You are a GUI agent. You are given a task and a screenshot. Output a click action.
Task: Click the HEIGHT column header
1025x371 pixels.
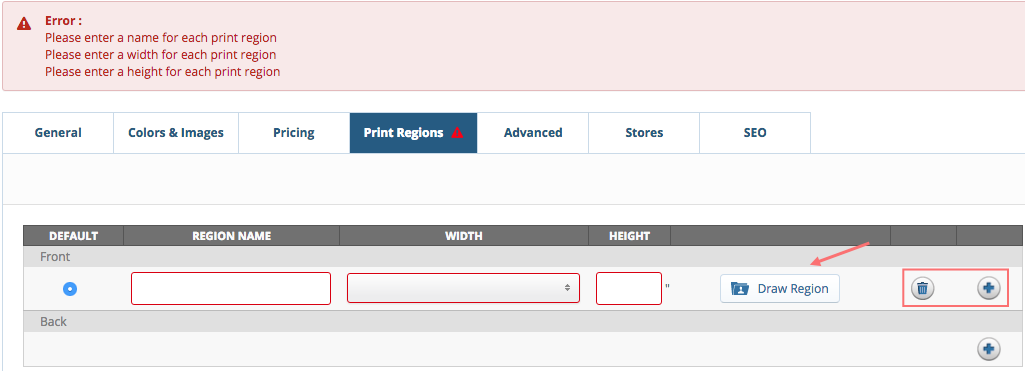[630, 236]
